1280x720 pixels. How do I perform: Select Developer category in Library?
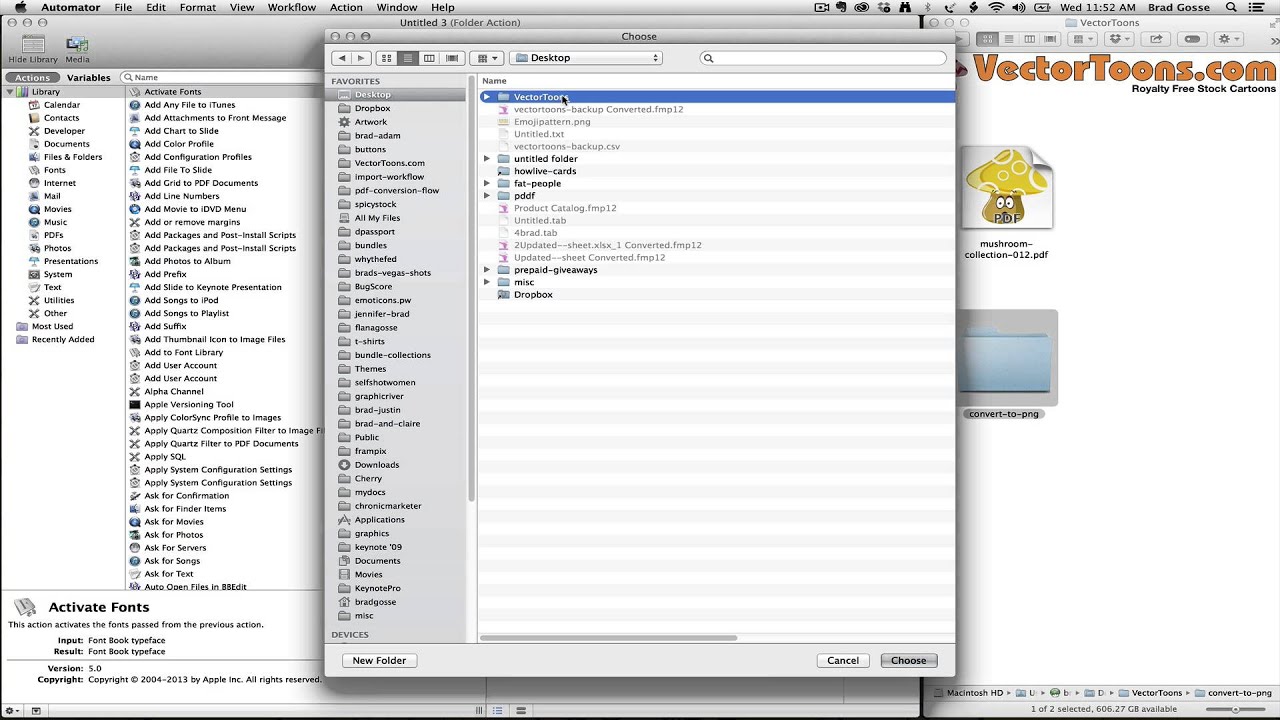pyautogui.click(x=64, y=131)
